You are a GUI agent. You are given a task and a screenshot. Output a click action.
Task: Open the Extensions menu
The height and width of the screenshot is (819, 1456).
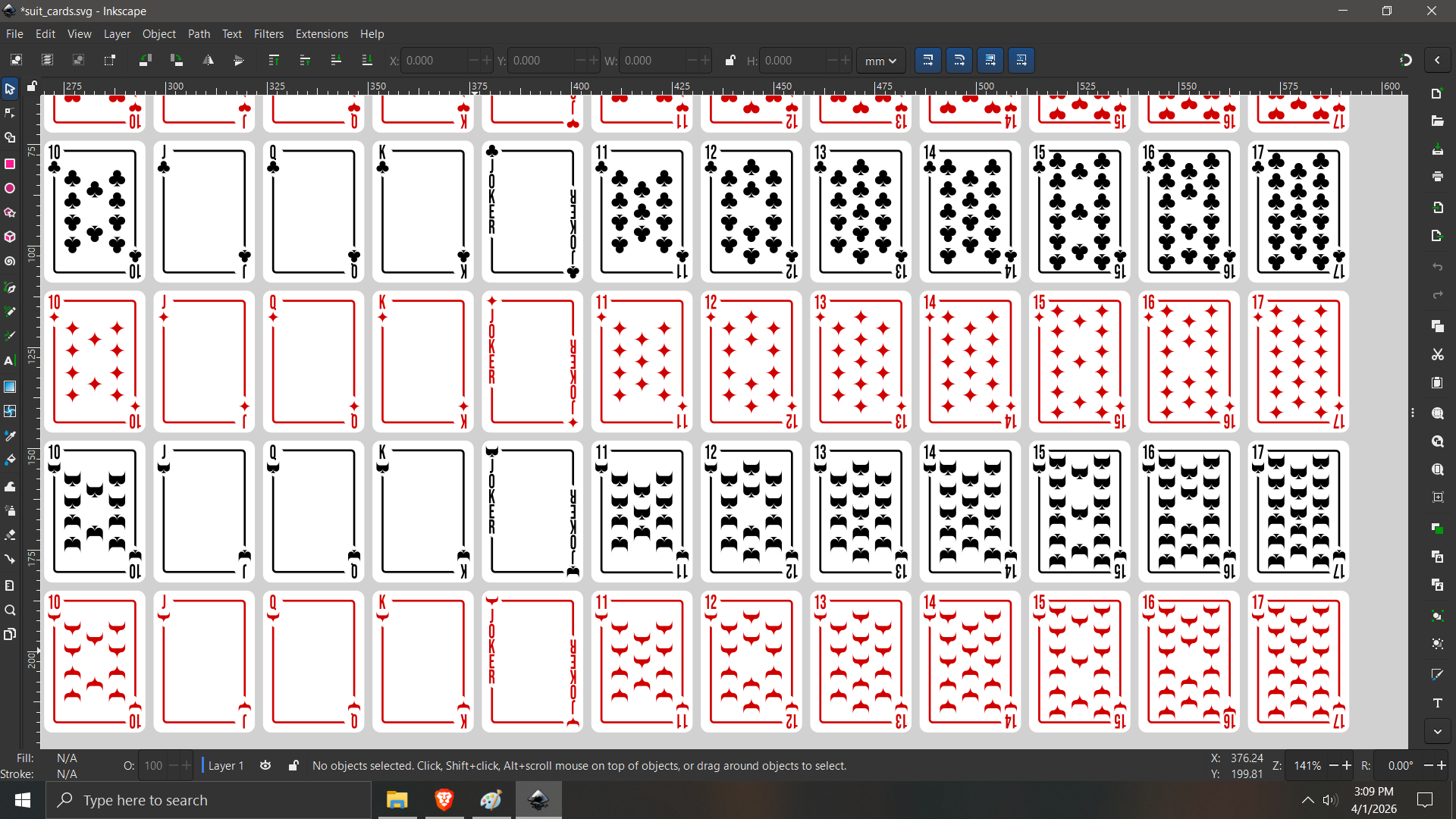pos(322,34)
